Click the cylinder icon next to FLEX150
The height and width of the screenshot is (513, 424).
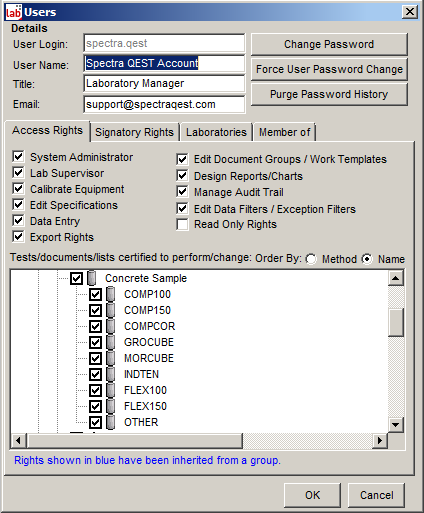pos(111,406)
